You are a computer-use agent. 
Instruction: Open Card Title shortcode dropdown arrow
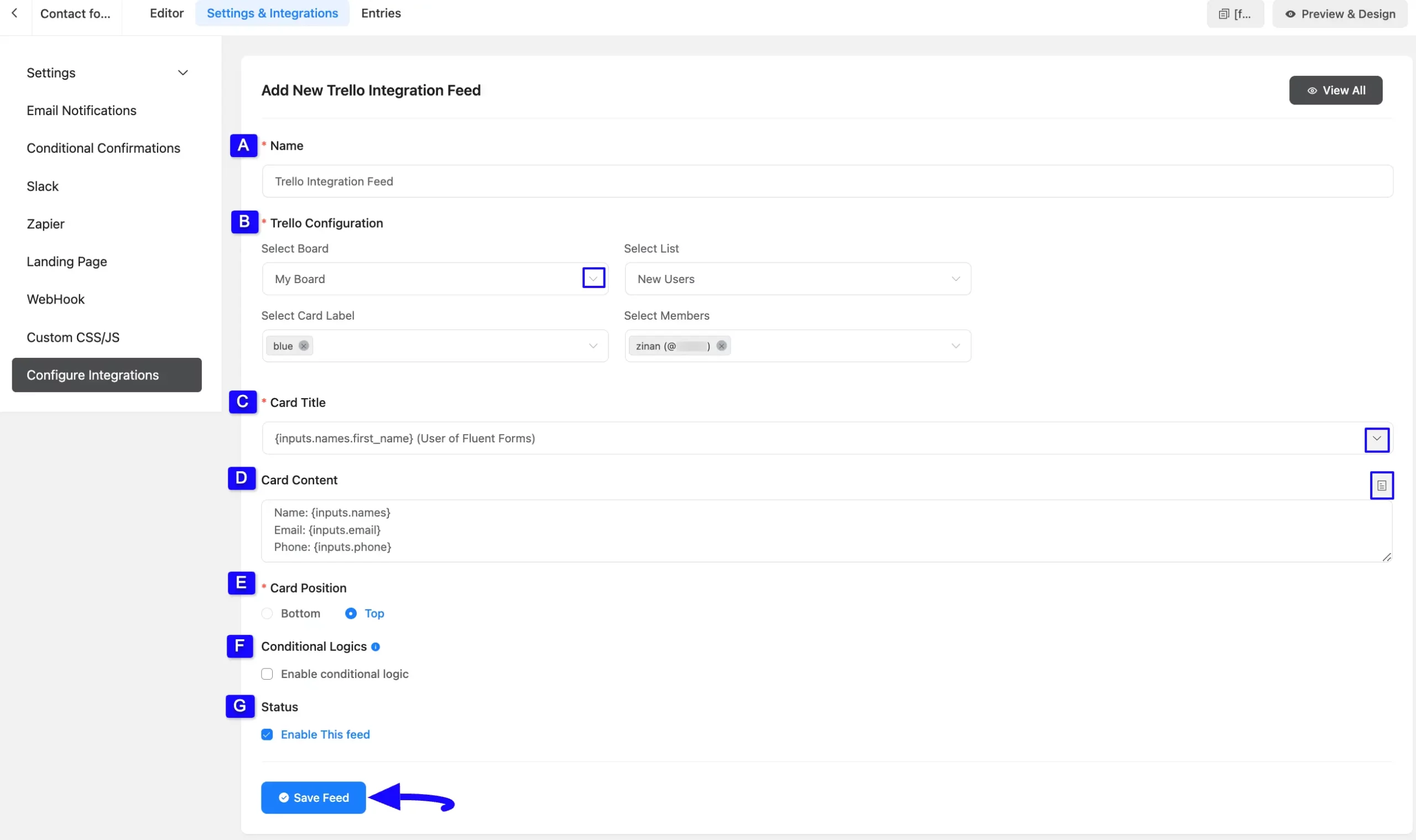pos(1376,439)
